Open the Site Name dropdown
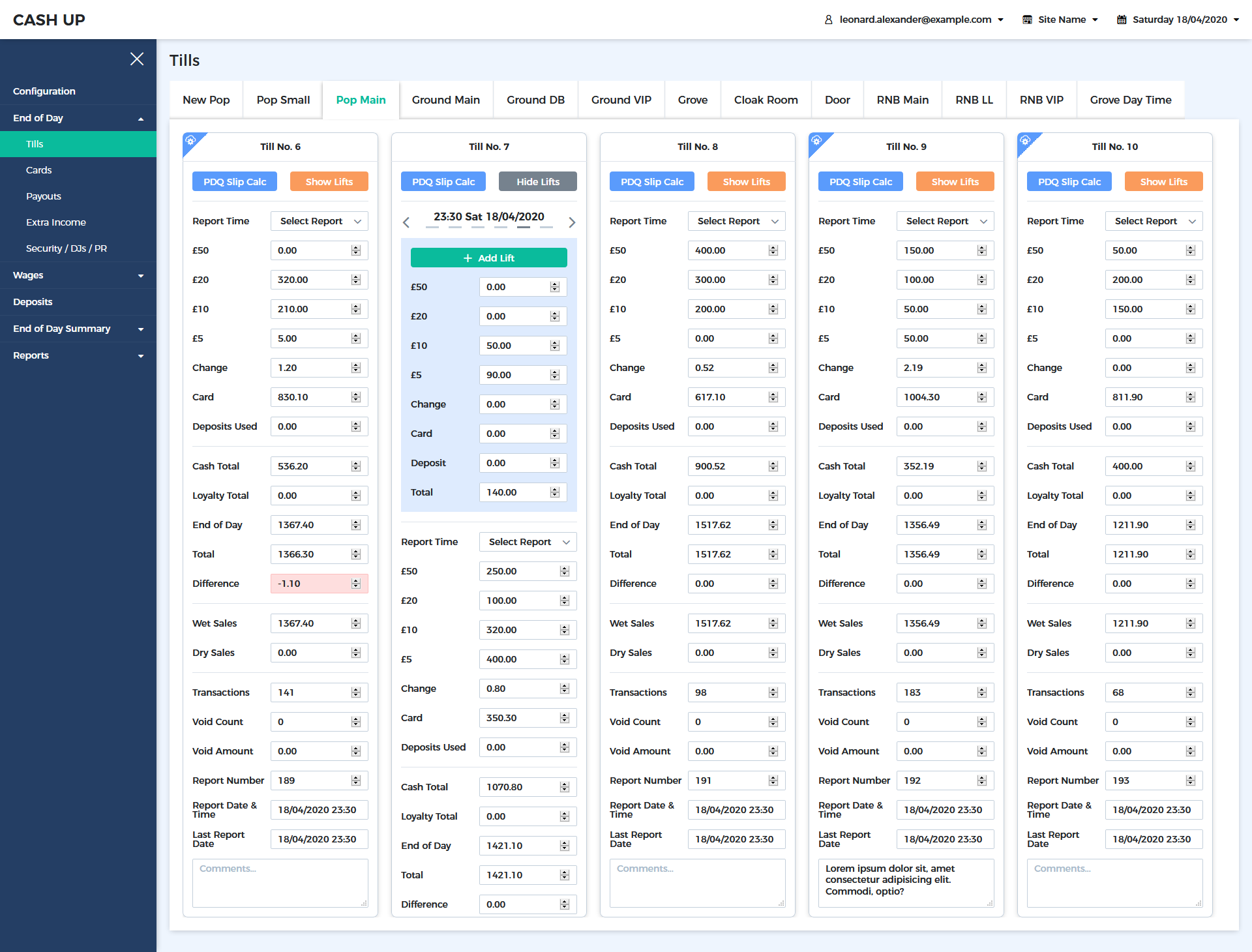Viewport: 1252px width, 952px height. (x=1061, y=20)
